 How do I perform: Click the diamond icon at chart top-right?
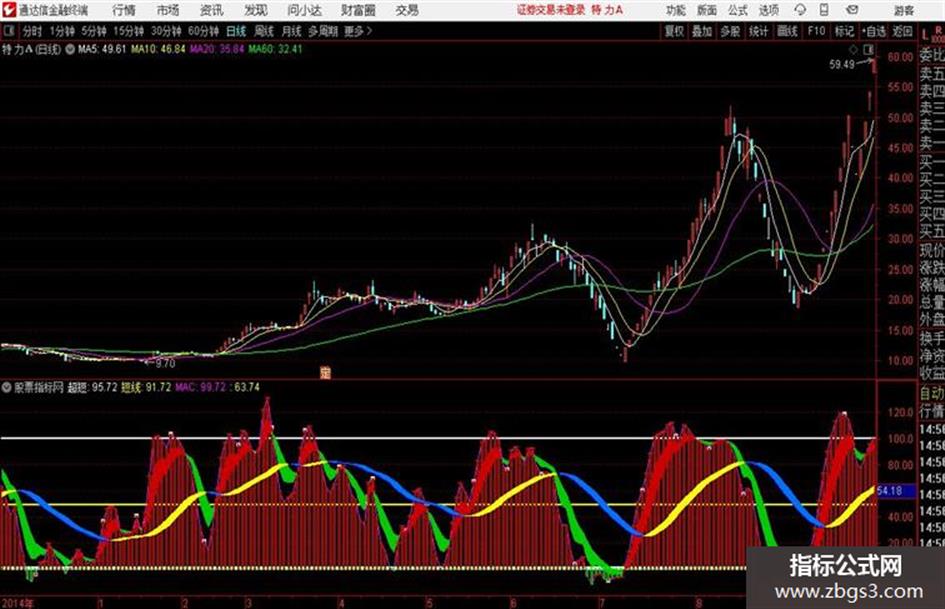pyautogui.click(x=853, y=49)
